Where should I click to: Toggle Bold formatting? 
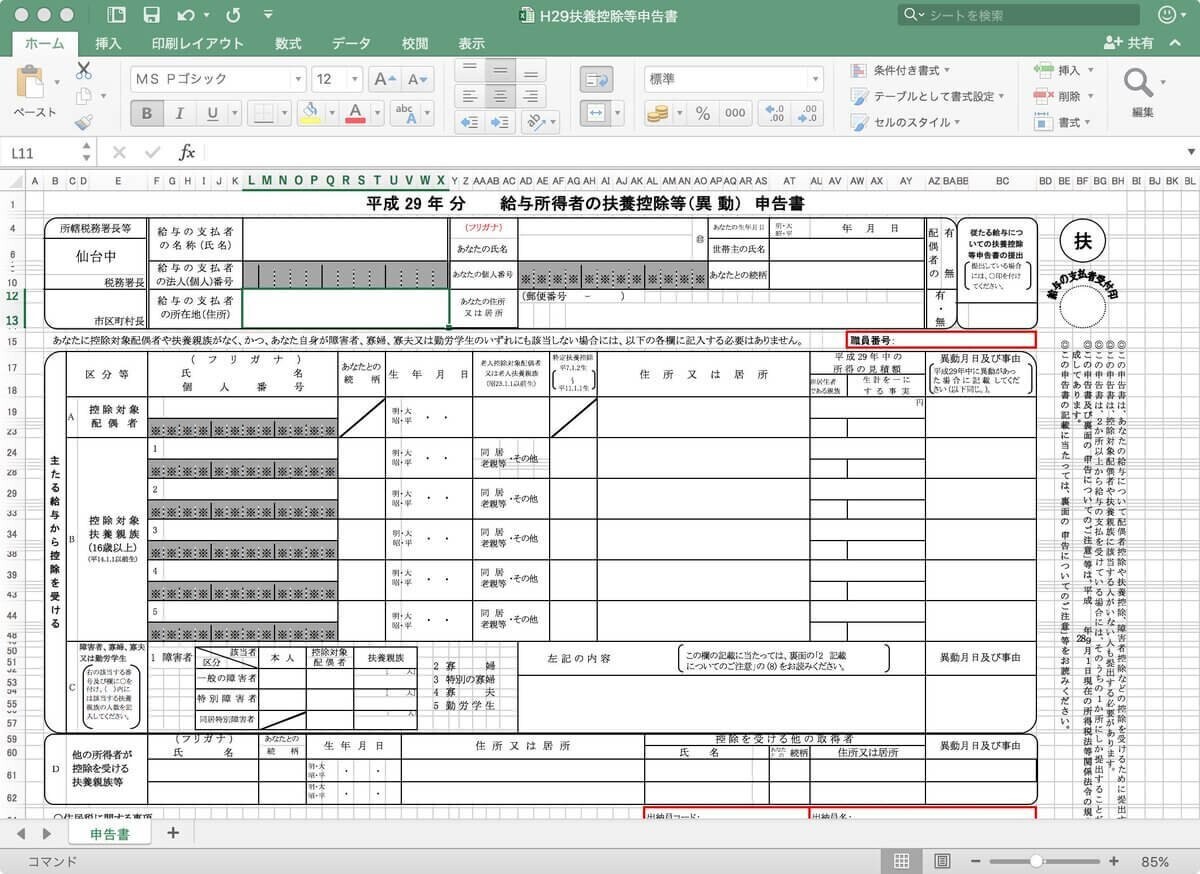tap(147, 113)
